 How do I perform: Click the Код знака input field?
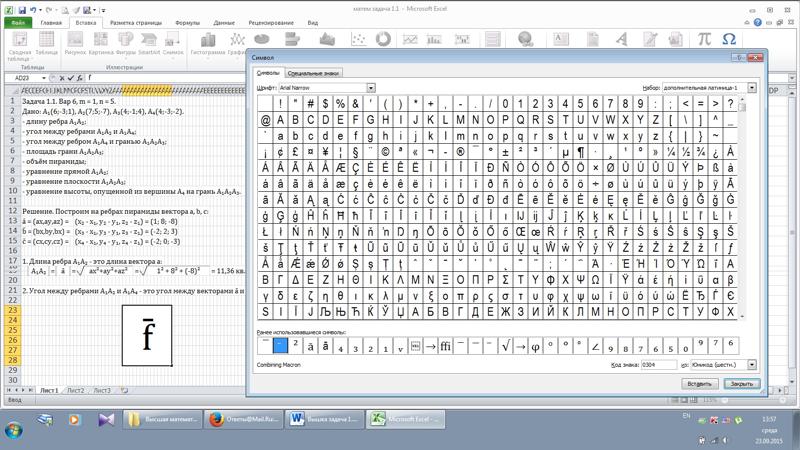(x=659, y=365)
